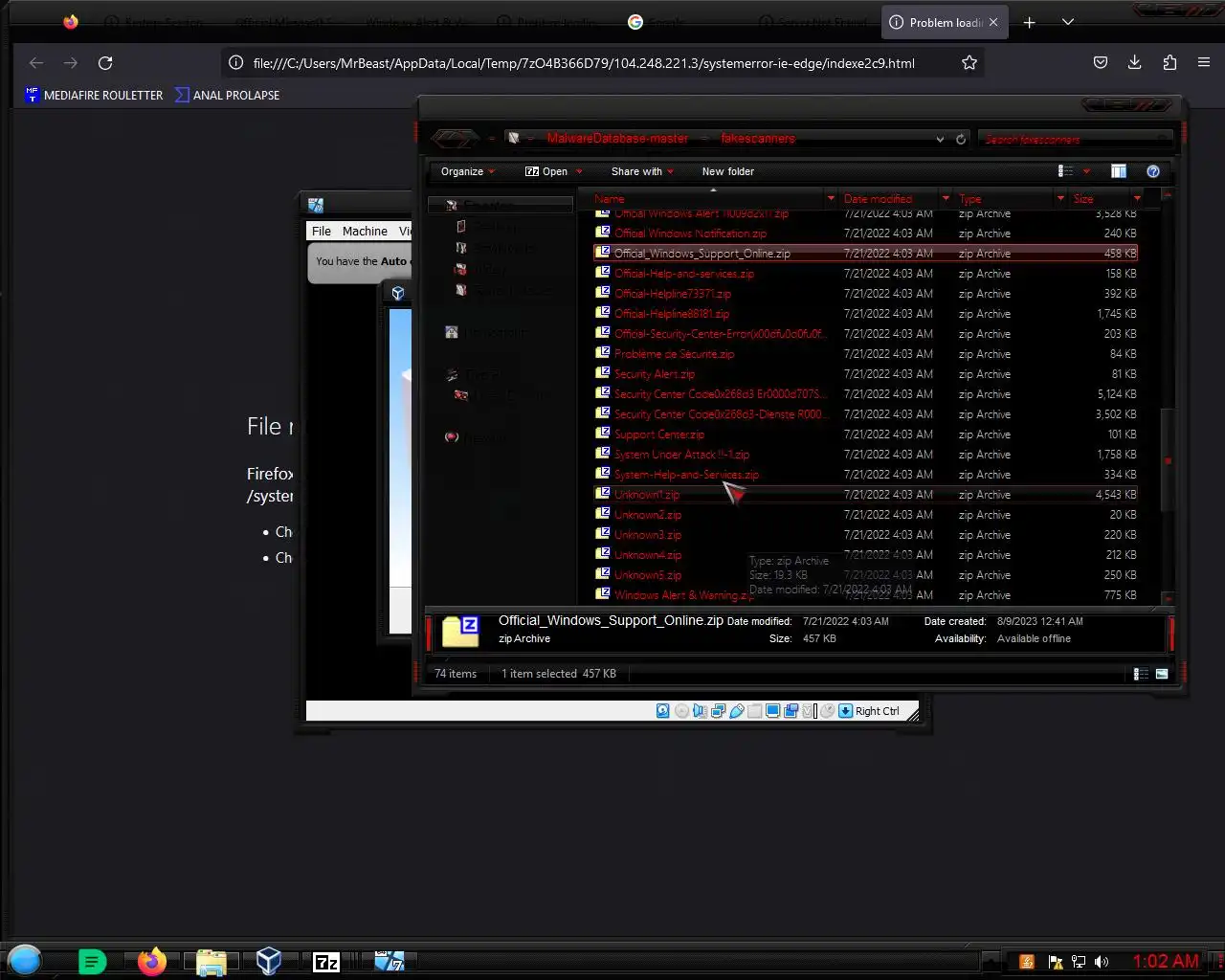
Task: Open the Share with dropdown
Action: 642,171
